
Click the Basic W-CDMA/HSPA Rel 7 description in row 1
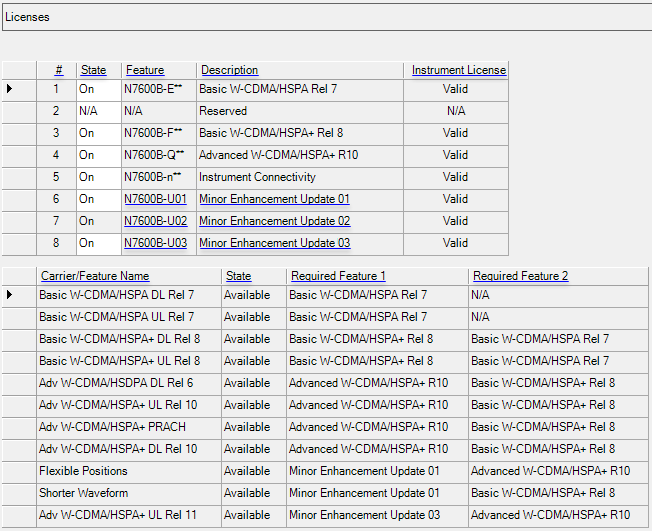pyautogui.click(x=299, y=89)
